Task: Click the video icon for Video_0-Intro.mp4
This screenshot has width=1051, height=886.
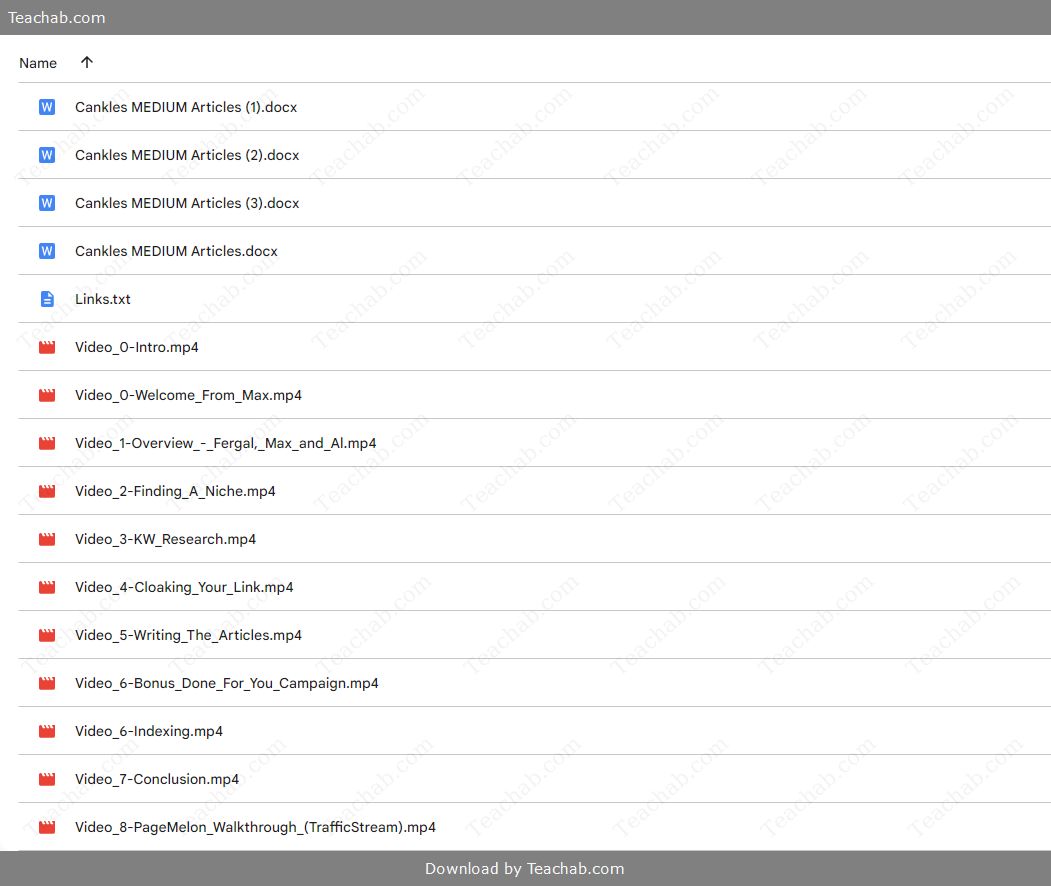Action: [x=47, y=347]
